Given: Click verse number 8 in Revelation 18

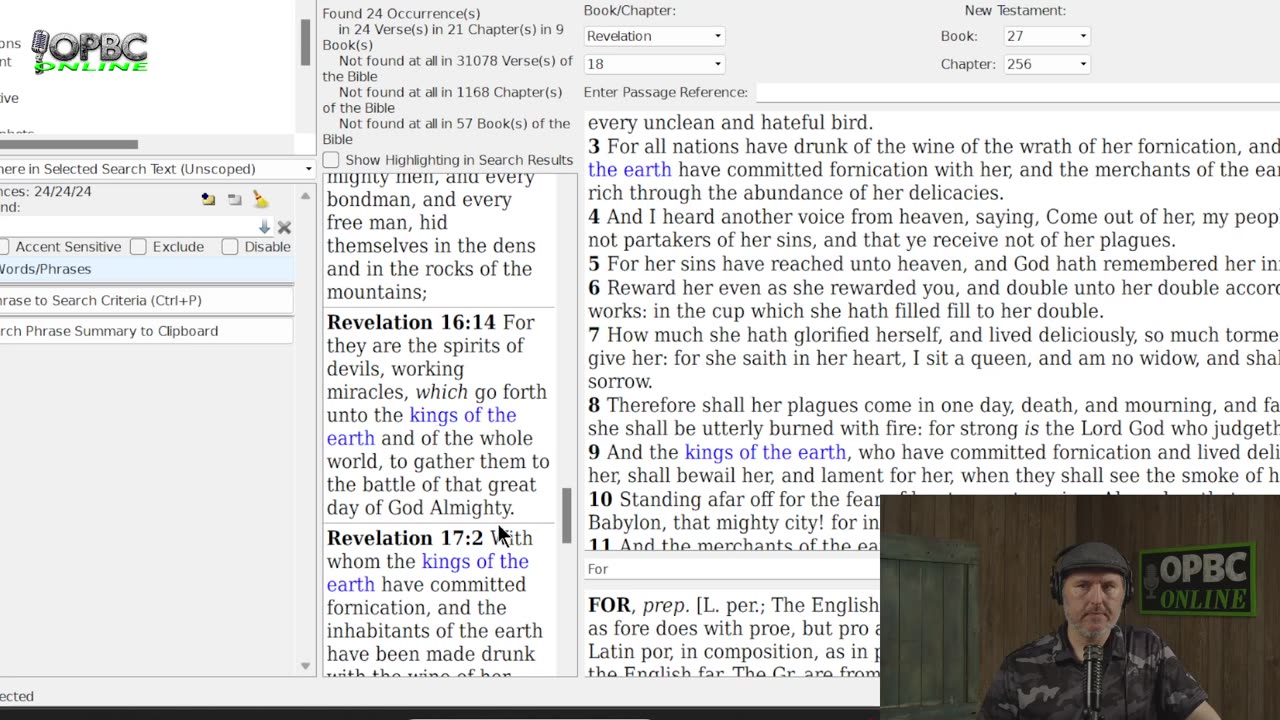Looking at the screenshot, I should pos(594,405).
